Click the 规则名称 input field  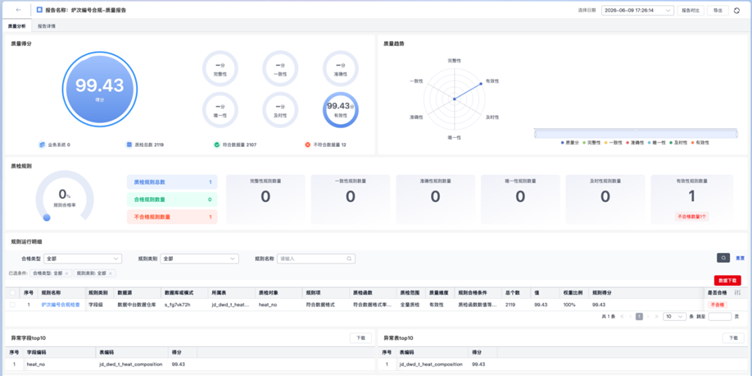coord(316,258)
